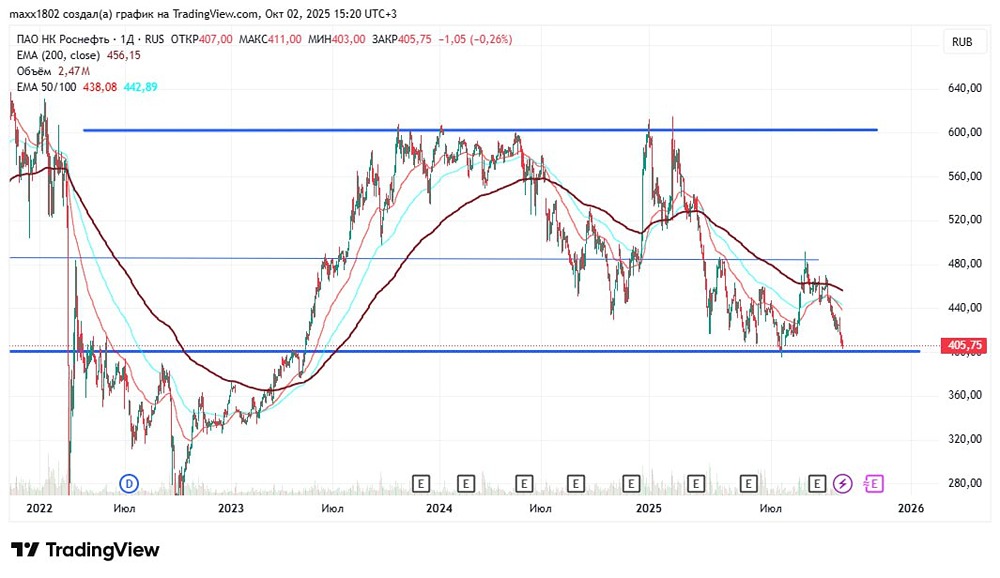This screenshot has height=578, width=1000.
Task: Click the EMA 200 value 456,15
Action: pyautogui.click(x=123, y=55)
